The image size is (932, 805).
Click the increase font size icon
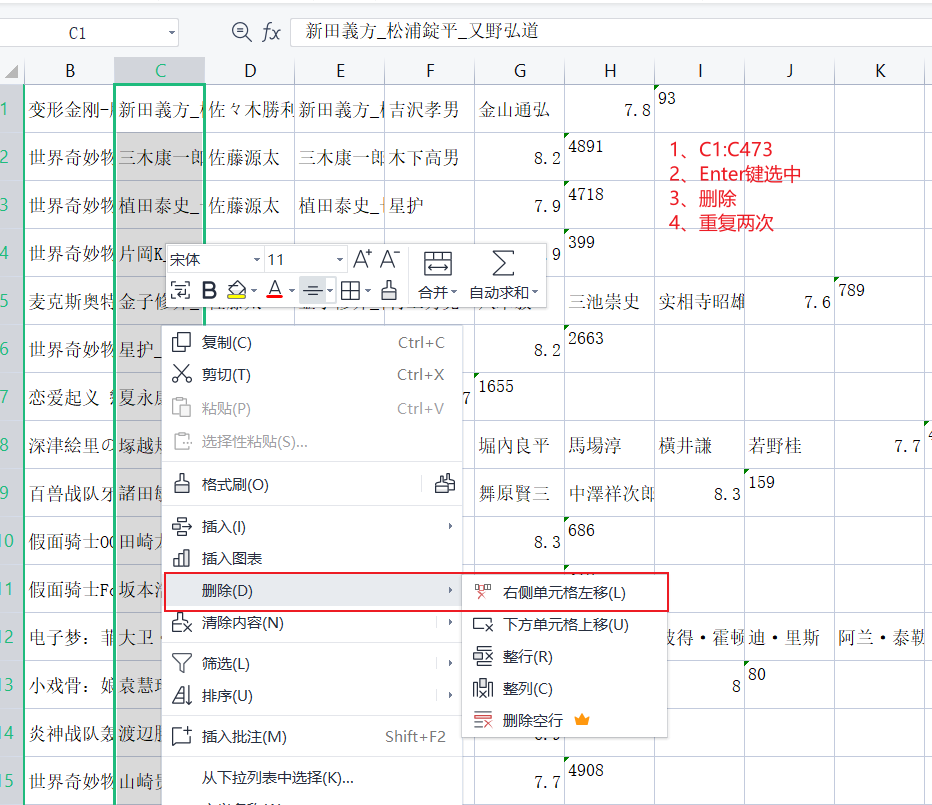(x=363, y=259)
